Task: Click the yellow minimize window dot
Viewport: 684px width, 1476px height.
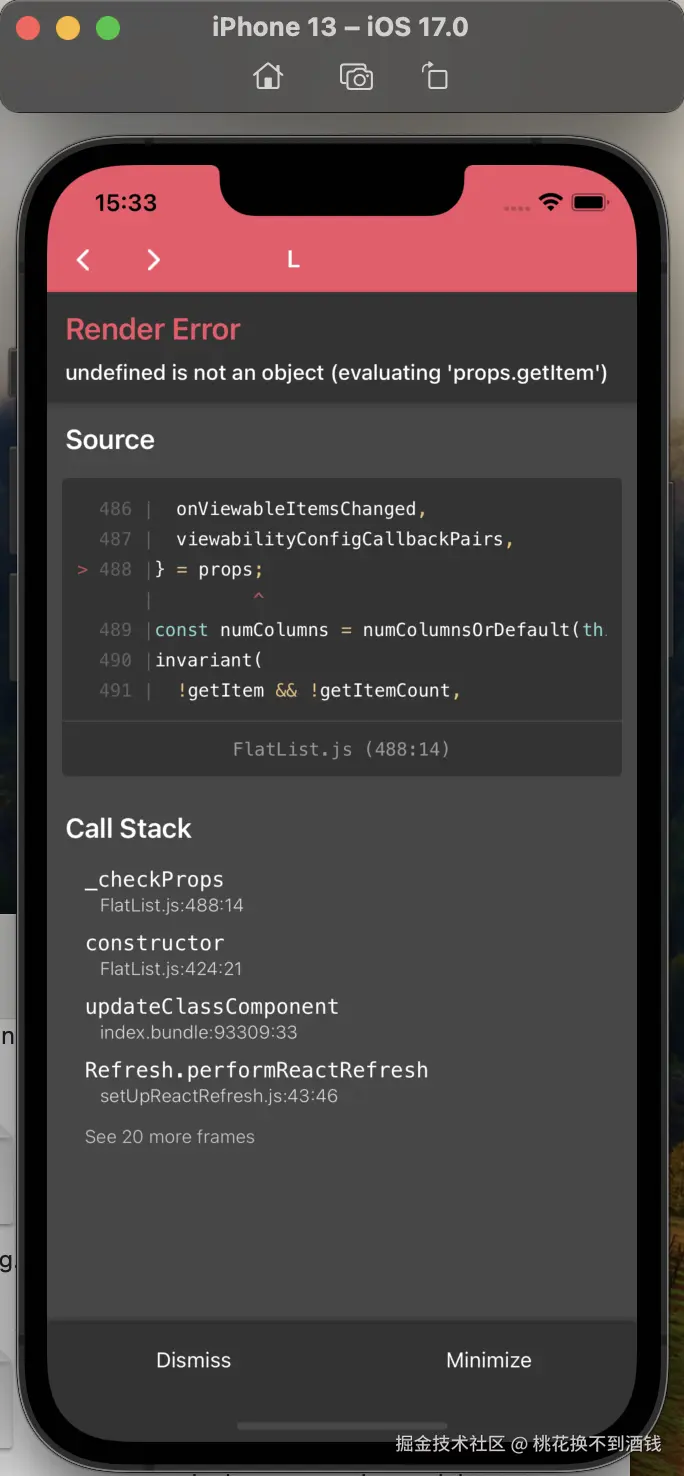Action: pos(68,28)
